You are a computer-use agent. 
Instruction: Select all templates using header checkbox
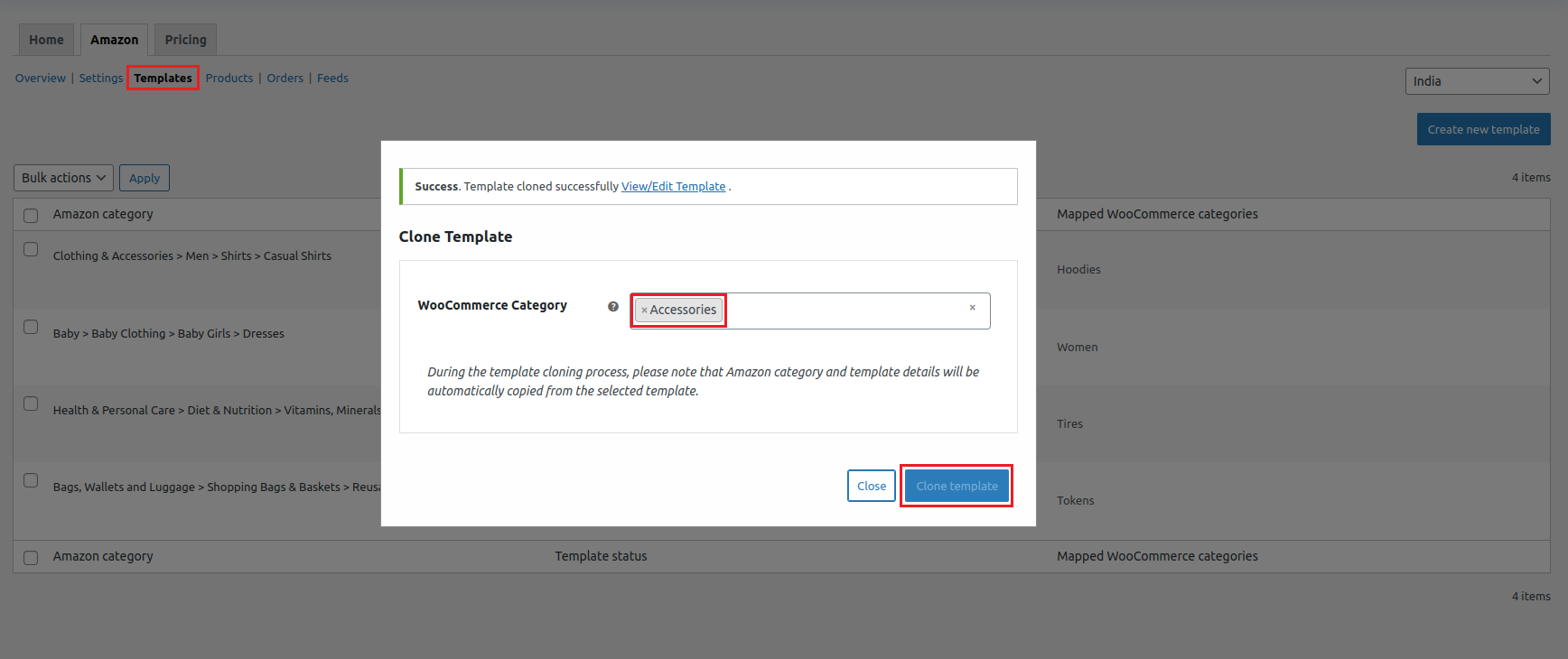[31, 216]
